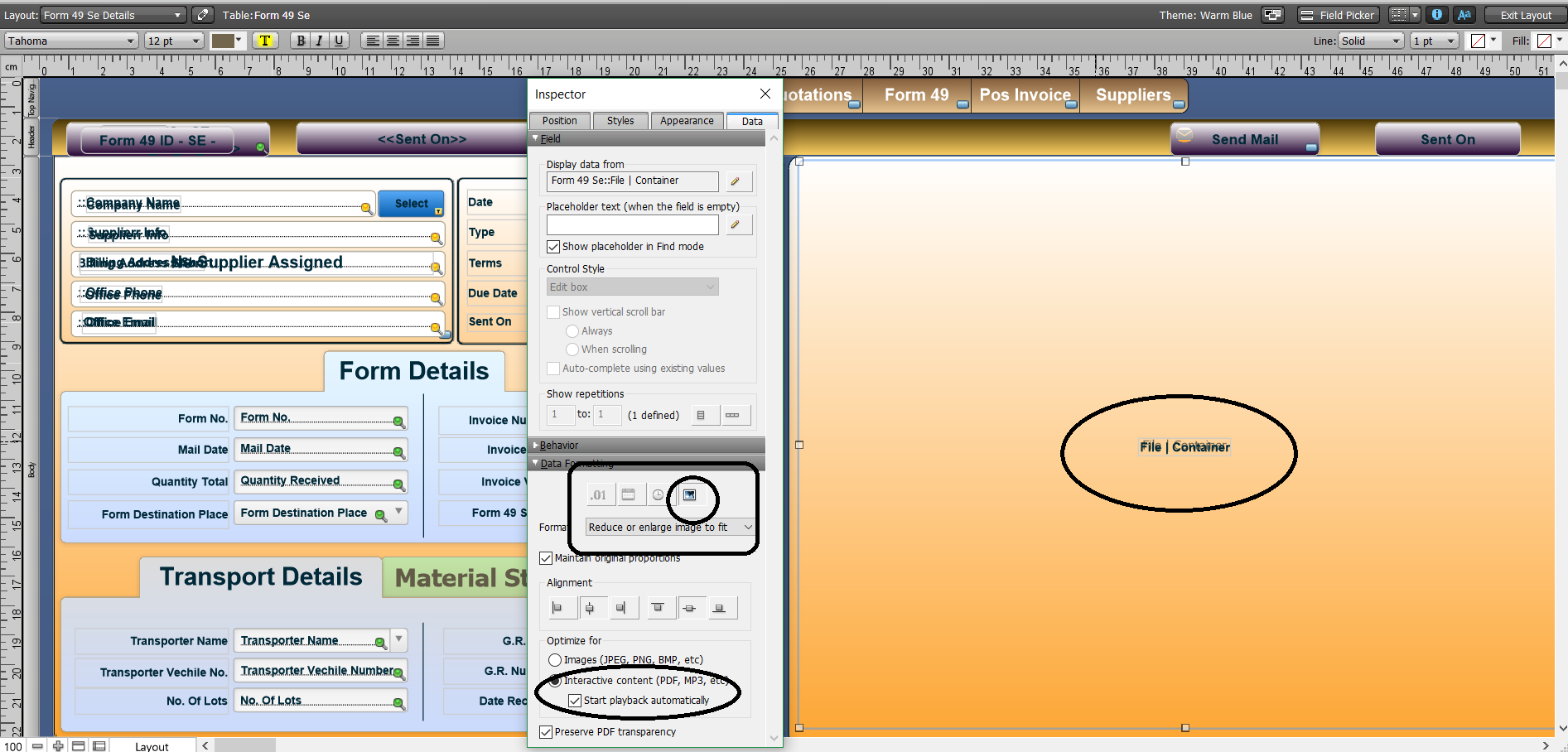
Task: Toggle the Inspector info icon
Action: click(x=1437, y=15)
